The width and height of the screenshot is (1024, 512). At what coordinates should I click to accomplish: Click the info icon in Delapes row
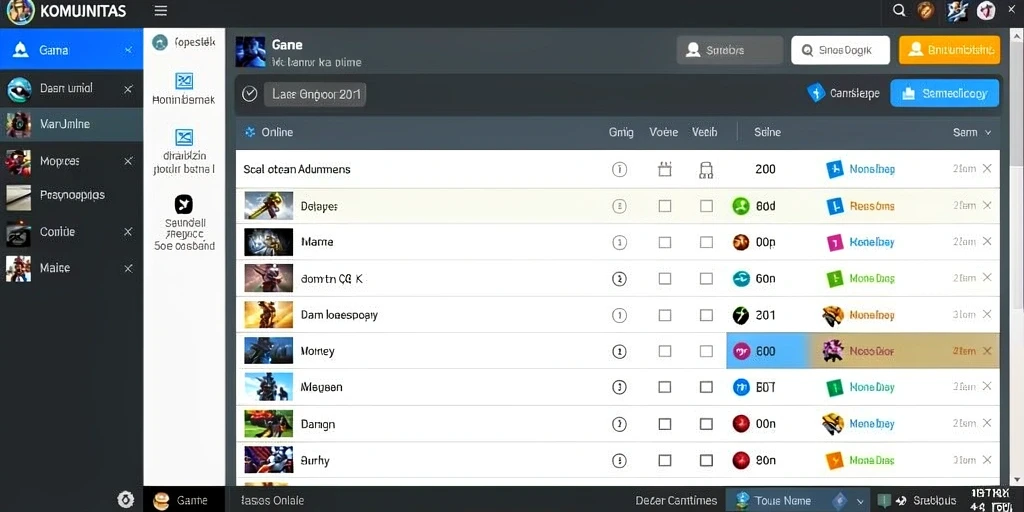tap(619, 206)
